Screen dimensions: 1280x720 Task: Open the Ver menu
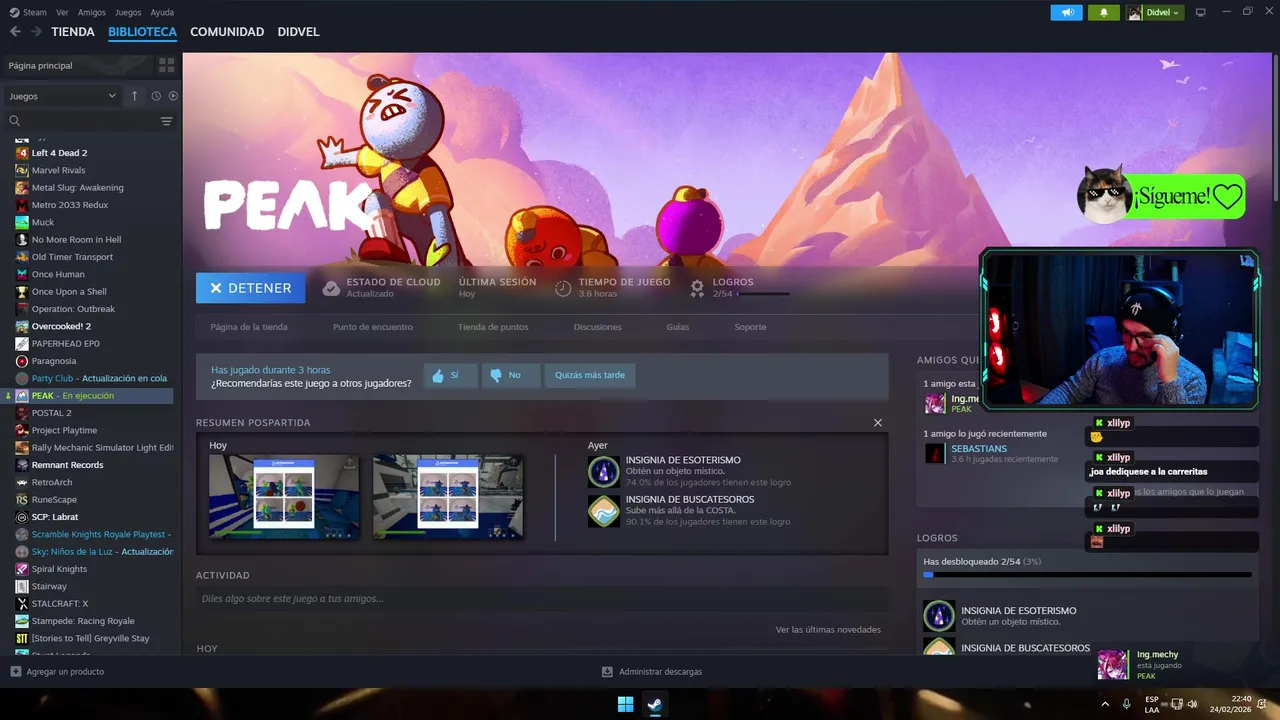pyautogui.click(x=62, y=12)
